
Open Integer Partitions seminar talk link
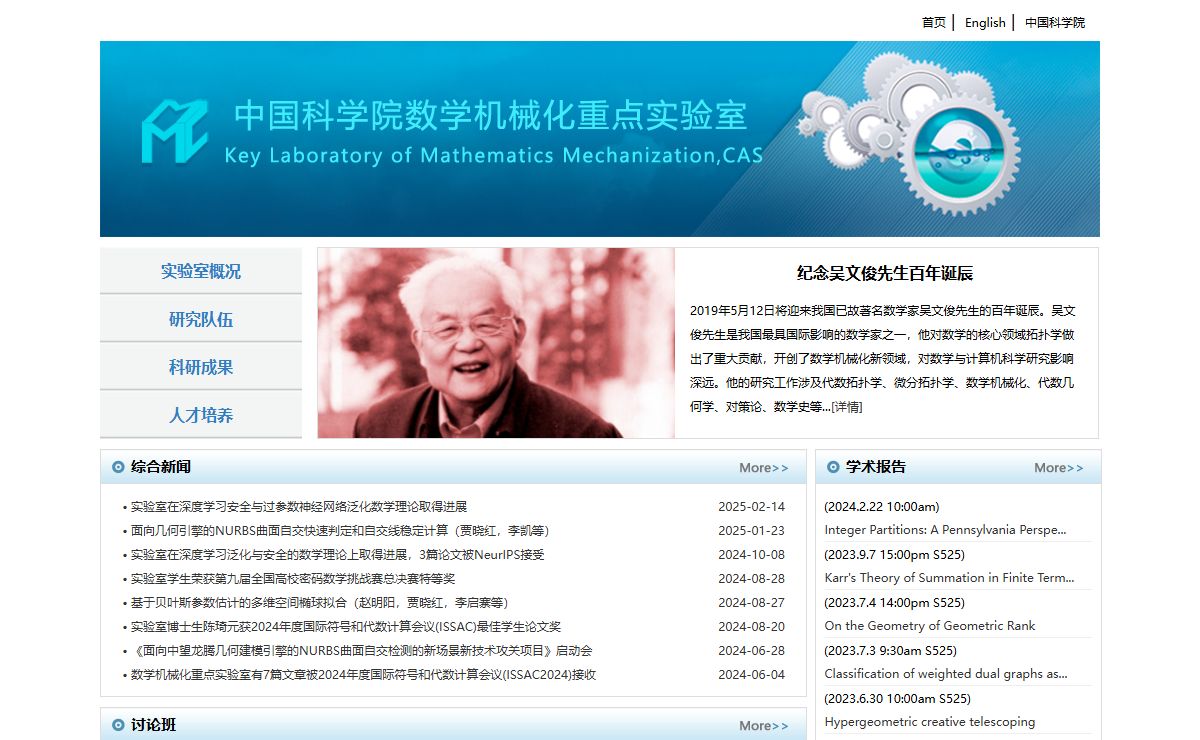point(945,530)
